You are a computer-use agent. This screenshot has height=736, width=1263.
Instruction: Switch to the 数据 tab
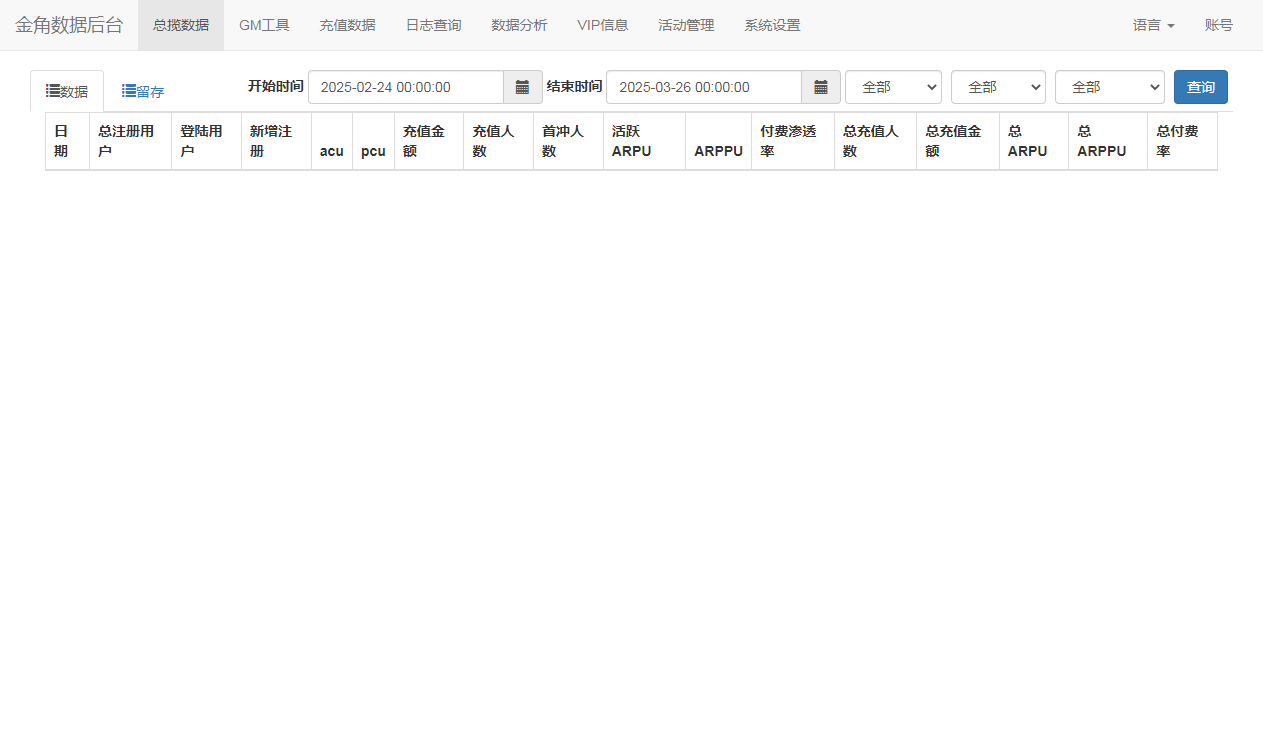tap(67, 91)
